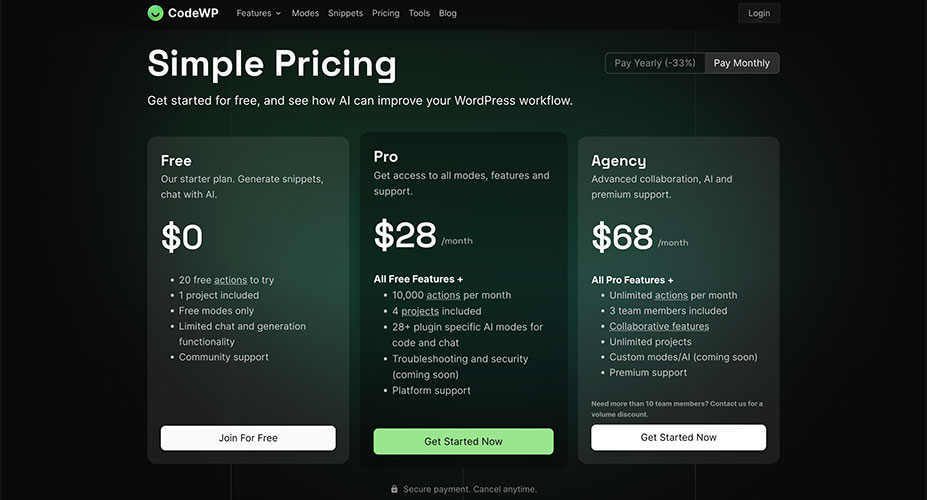927x500 pixels.
Task: Click the secure payment lock icon
Action: point(394,489)
